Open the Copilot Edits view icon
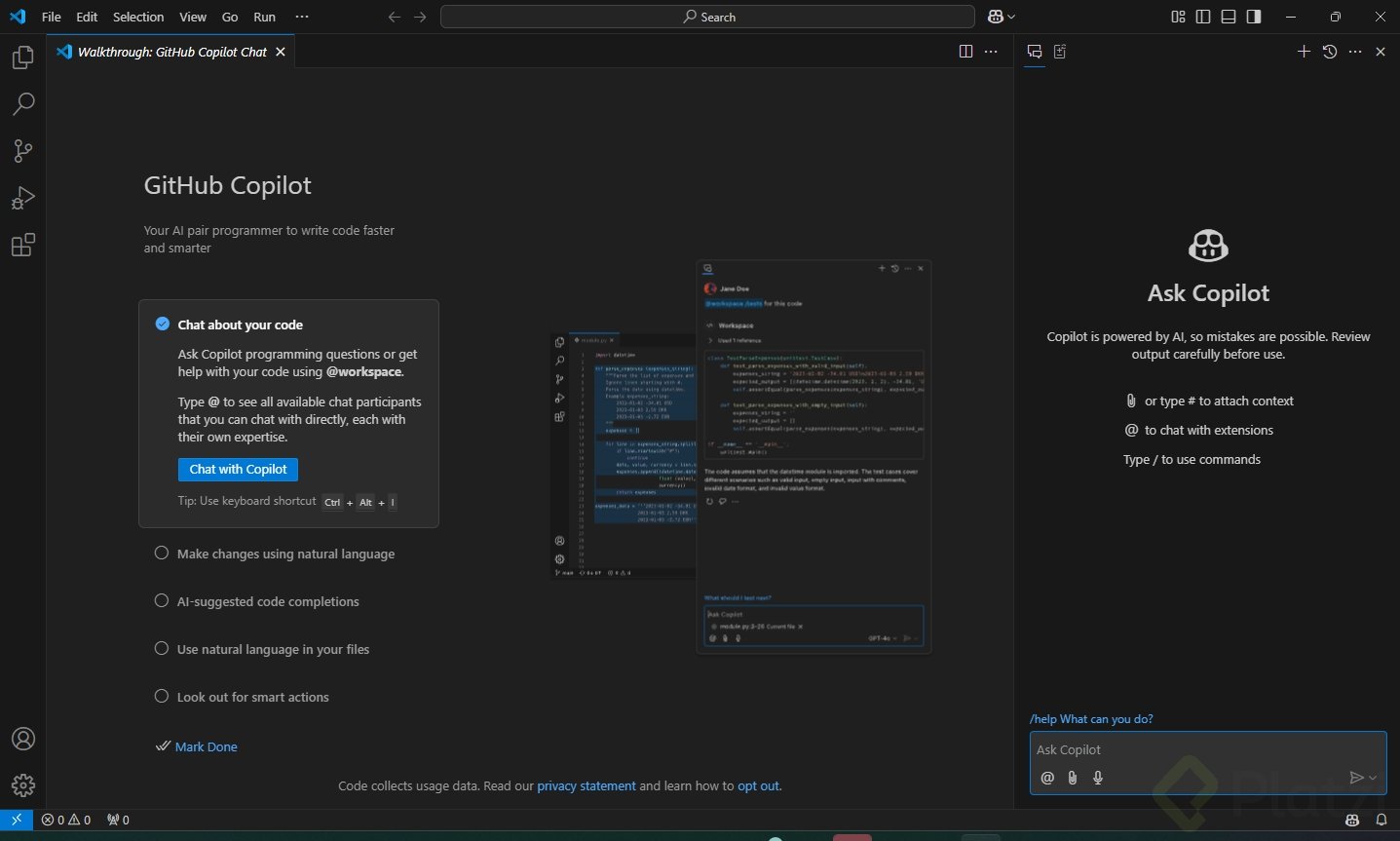The image size is (1400, 841). coord(1060,52)
